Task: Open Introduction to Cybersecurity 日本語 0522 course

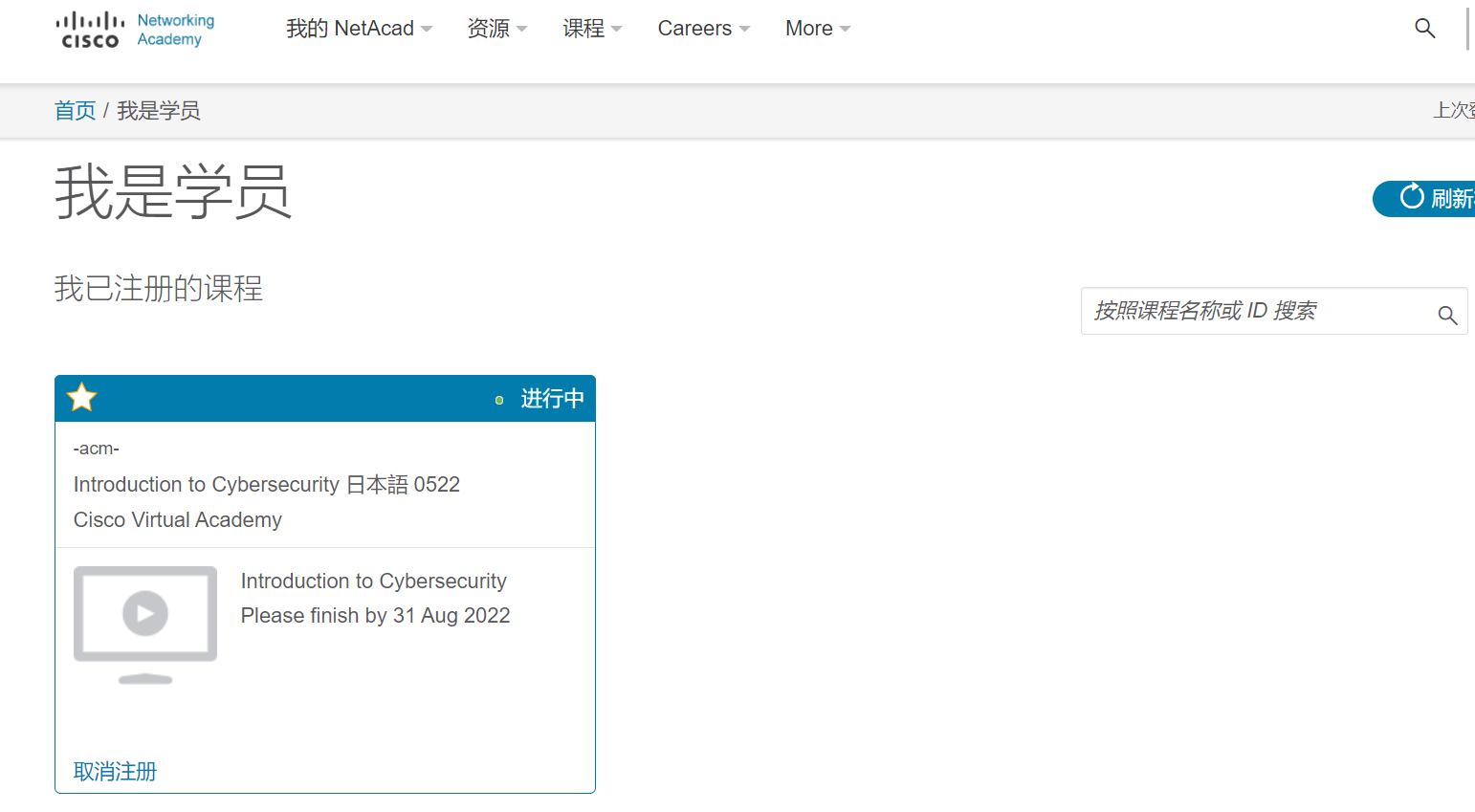Action: coord(267,484)
